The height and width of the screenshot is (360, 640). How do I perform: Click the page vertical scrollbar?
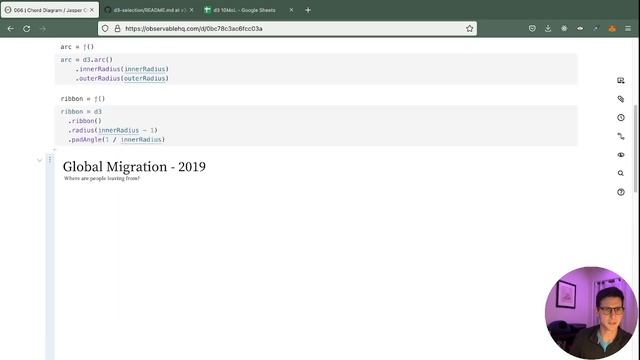(x=636, y=148)
